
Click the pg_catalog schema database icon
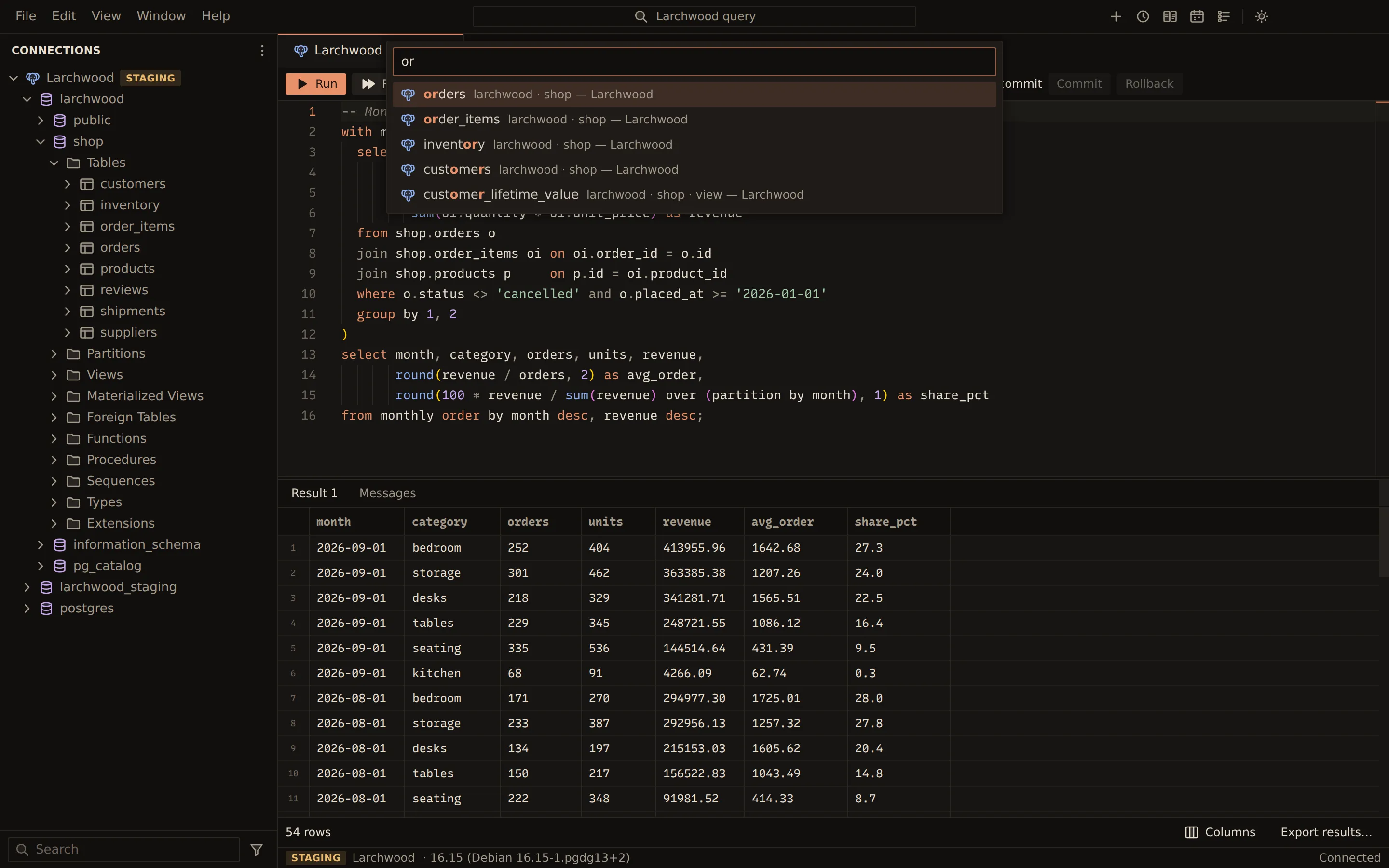(x=60, y=566)
